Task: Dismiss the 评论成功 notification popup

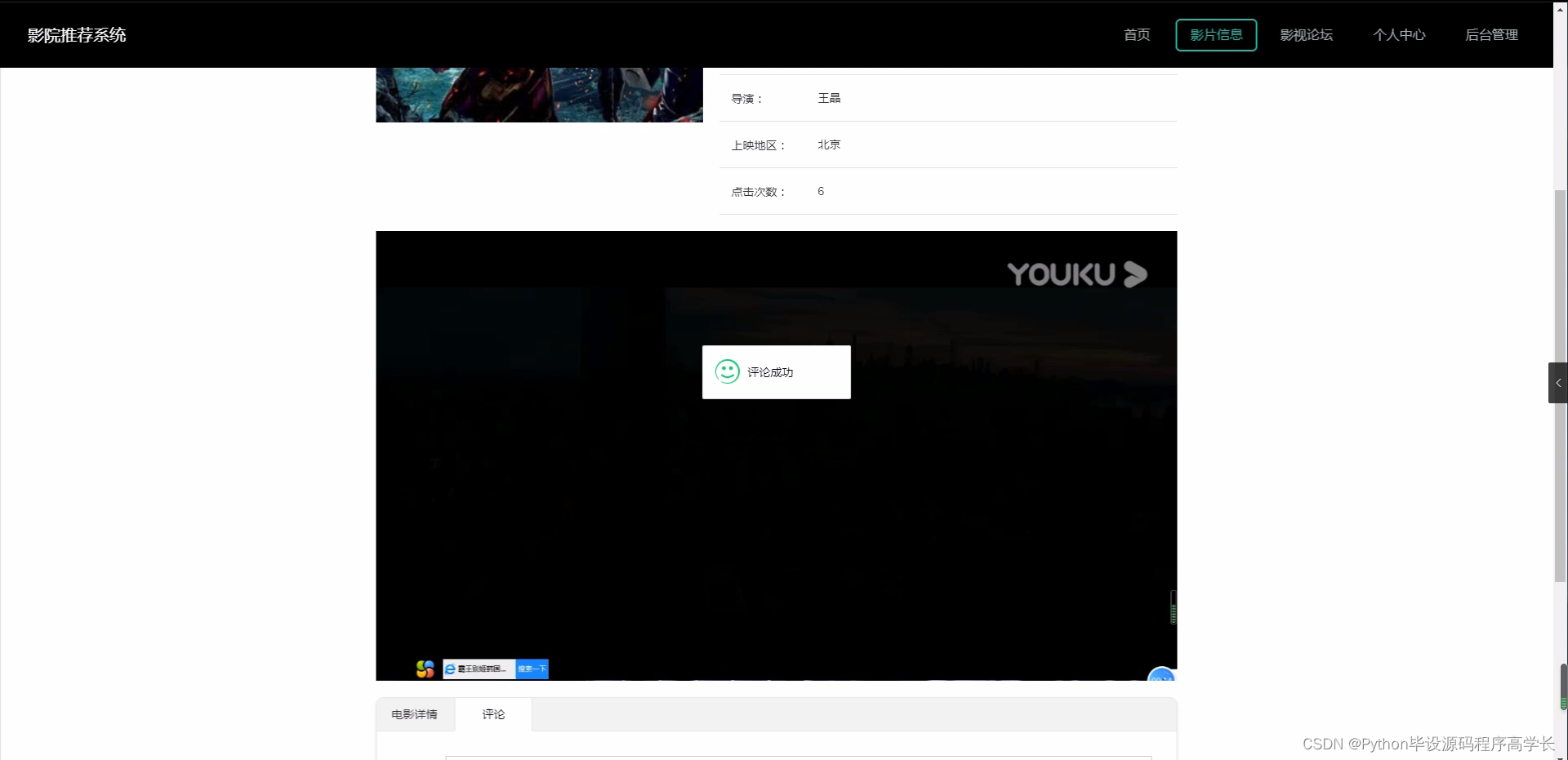Action: tap(776, 372)
